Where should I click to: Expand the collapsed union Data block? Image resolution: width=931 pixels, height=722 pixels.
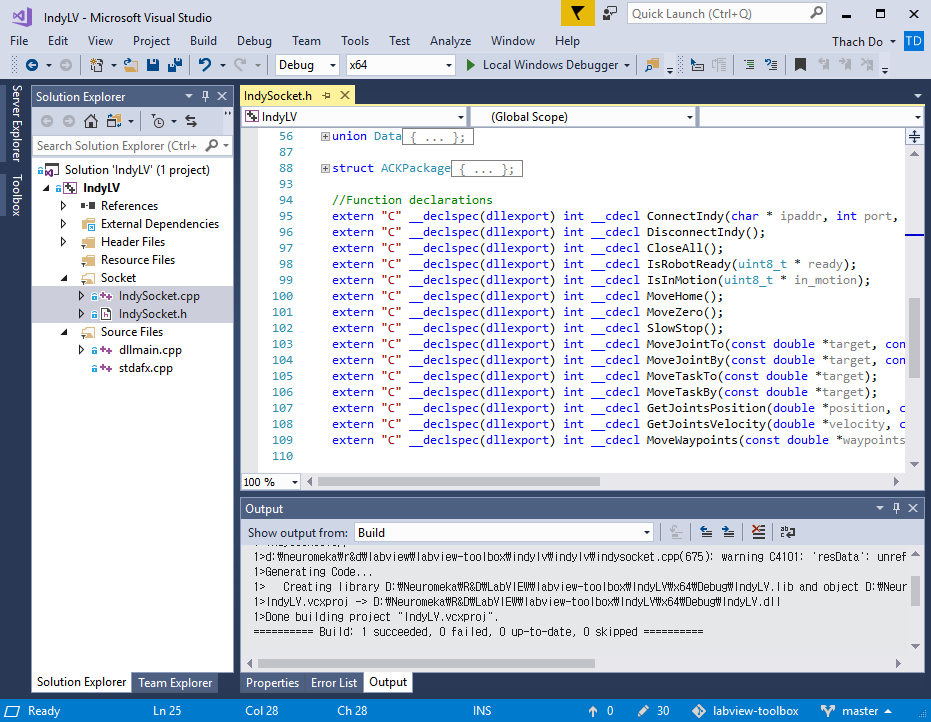pos(325,137)
